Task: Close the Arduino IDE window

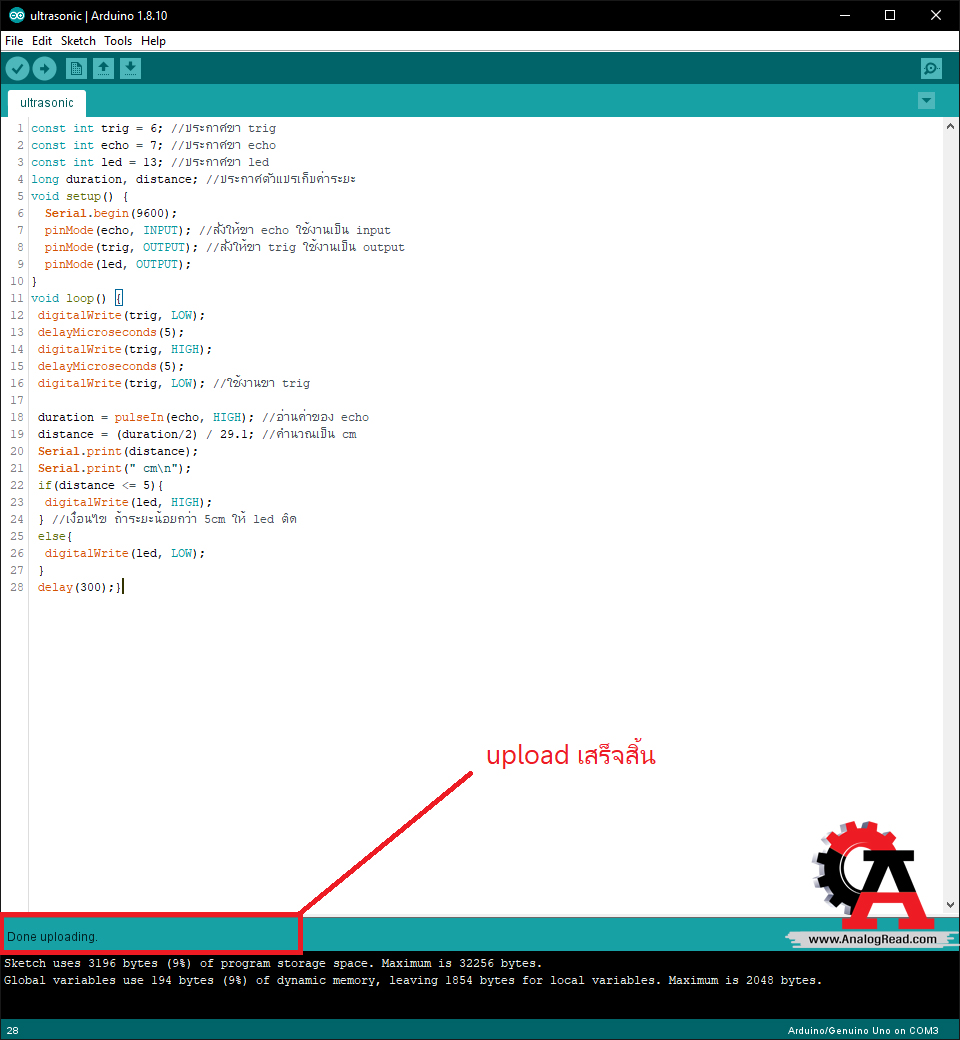Action: click(935, 15)
